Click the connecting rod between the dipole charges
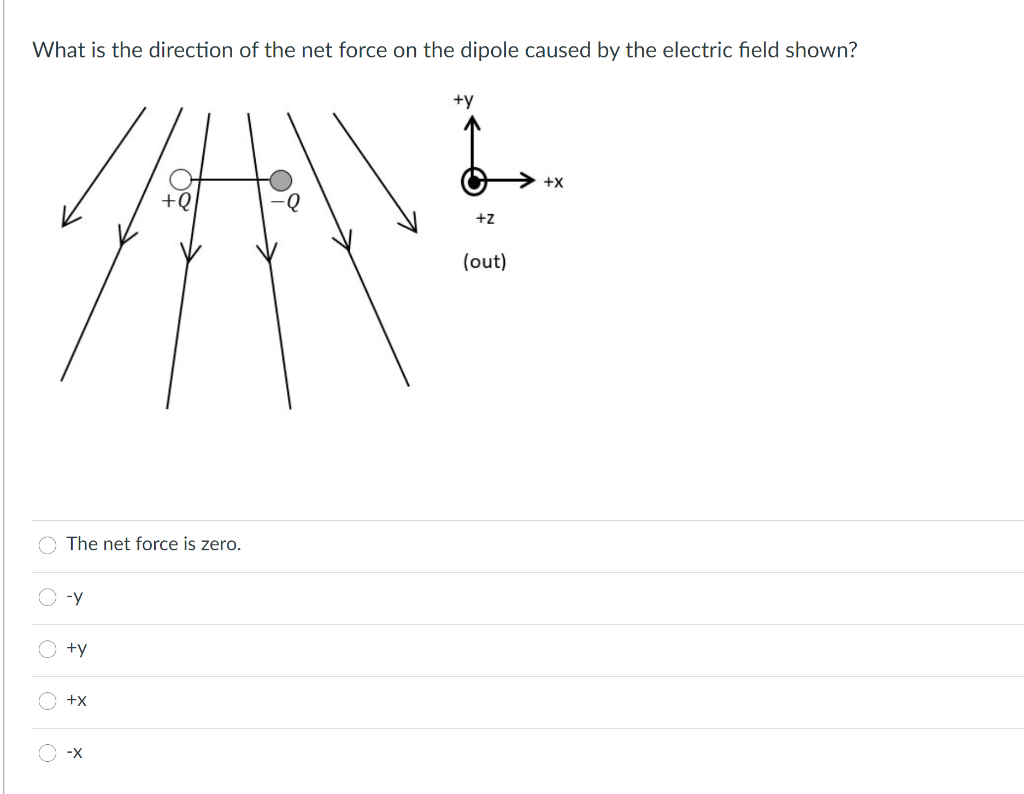Screen dimensions: 1024x794 point(230,180)
